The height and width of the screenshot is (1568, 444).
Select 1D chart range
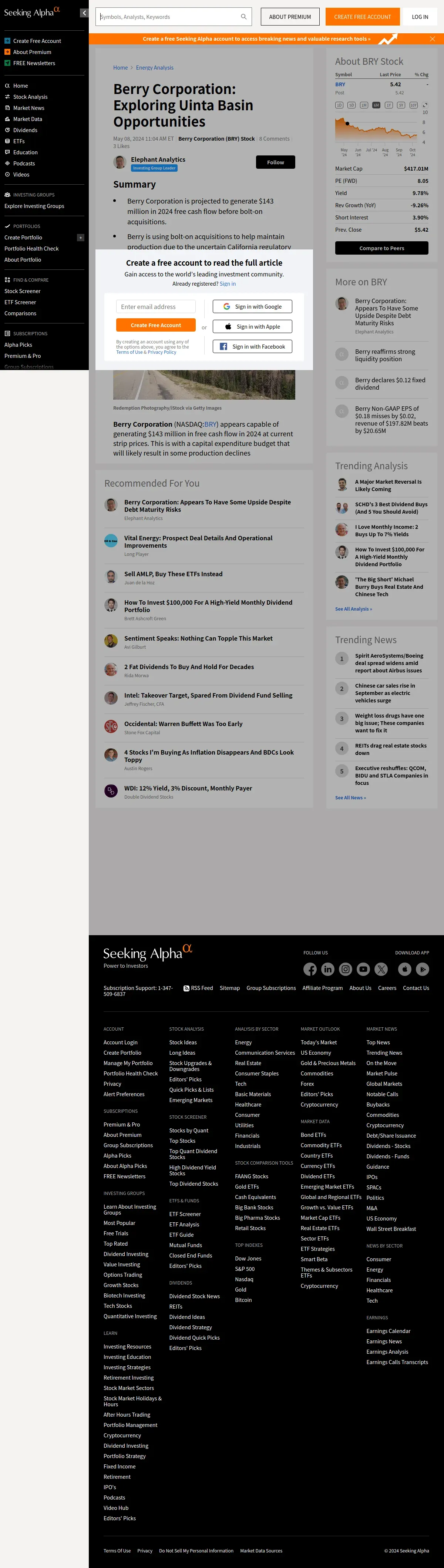tap(339, 105)
